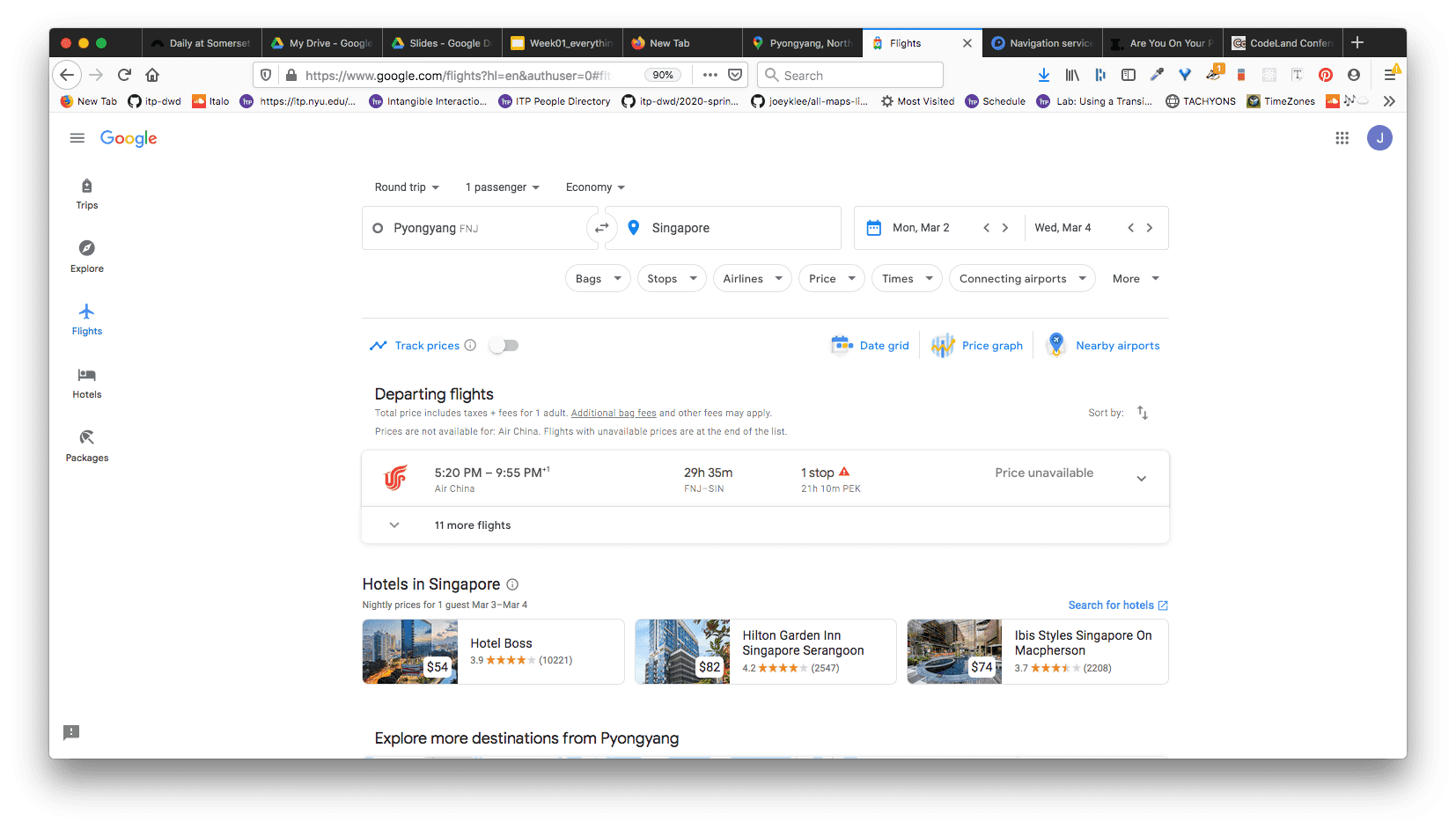Open the Google apps grid
The height and width of the screenshot is (829, 1456).
[x=1342, y=138]
